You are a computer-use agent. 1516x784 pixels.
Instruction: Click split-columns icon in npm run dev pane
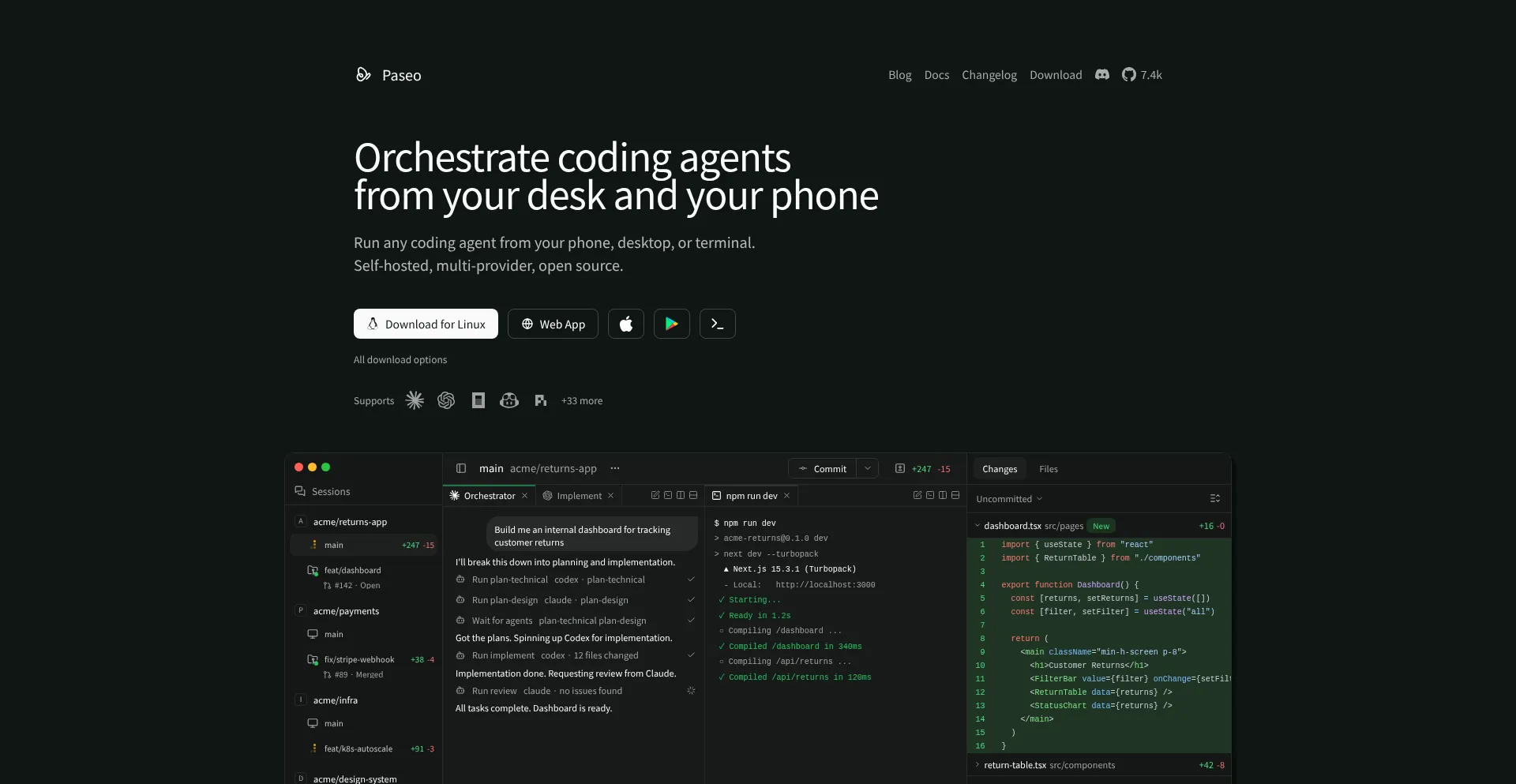[943, 495]
